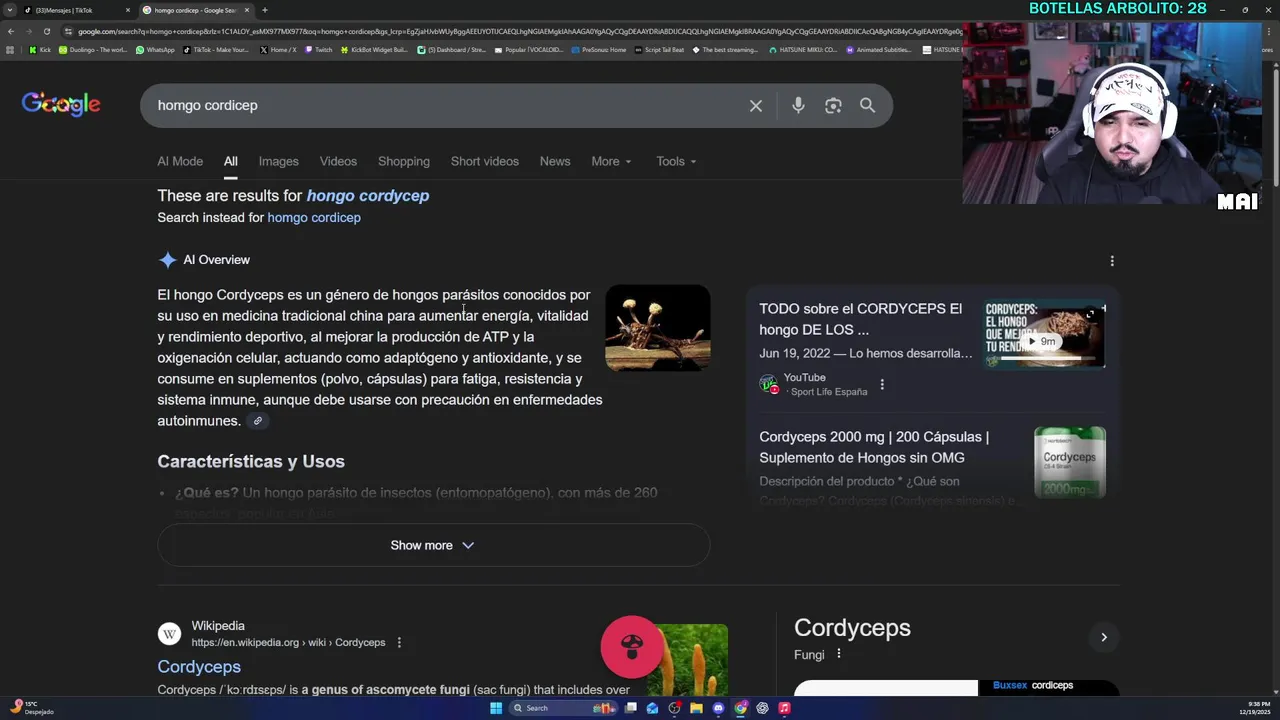Viewport: 1280px width, 720px height.
Task: Open Cordyceps 2000 mg Cápsulas product link
Action: click(874, 447)
